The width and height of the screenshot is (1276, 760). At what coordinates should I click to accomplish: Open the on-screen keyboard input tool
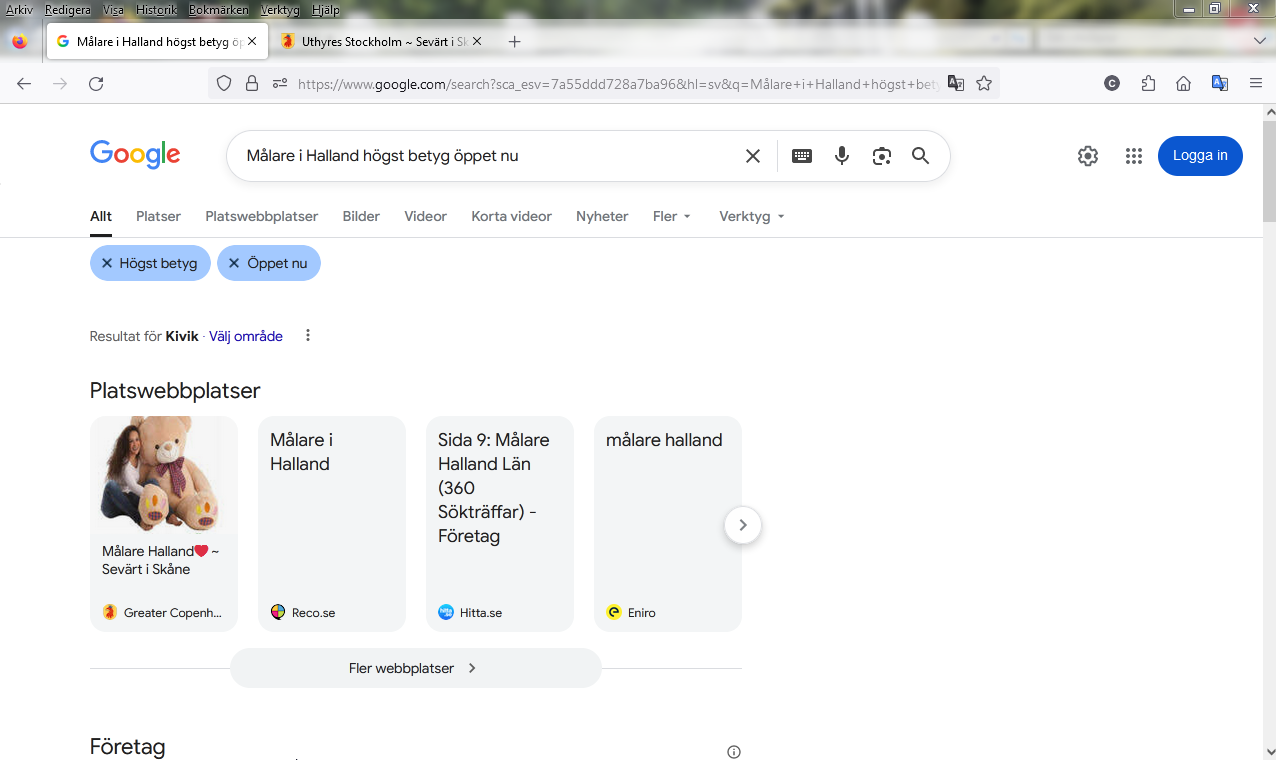(x=802, y=156)
